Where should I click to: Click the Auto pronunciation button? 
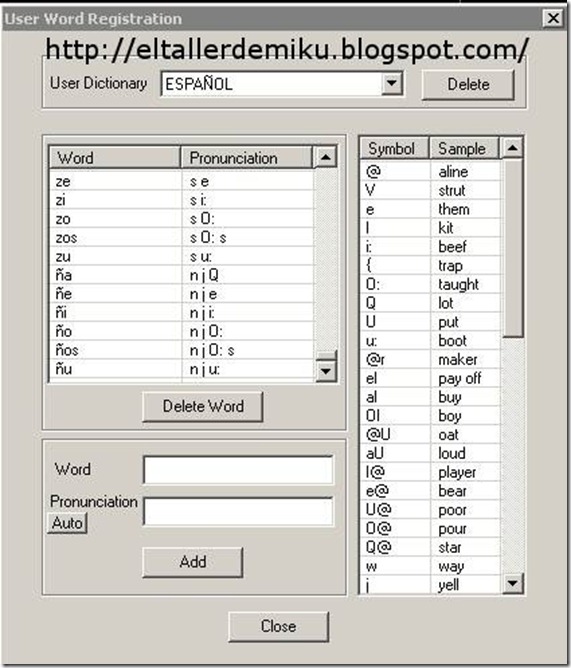click(x=67, y=523)
